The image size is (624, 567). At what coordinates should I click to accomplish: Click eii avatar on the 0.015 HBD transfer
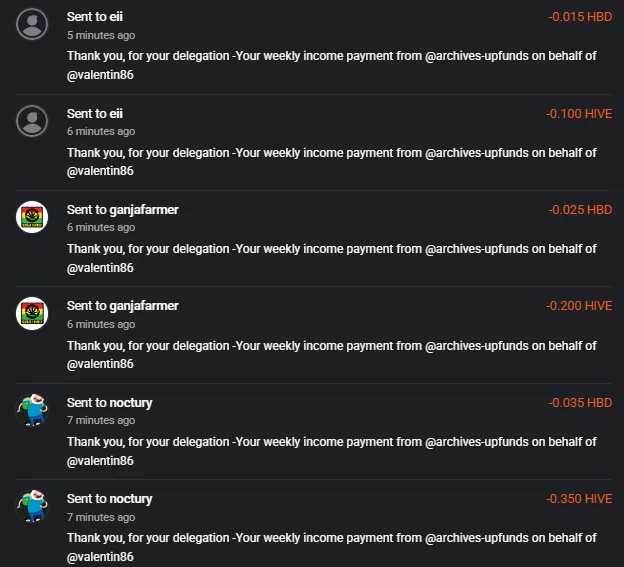pos(32,24)
